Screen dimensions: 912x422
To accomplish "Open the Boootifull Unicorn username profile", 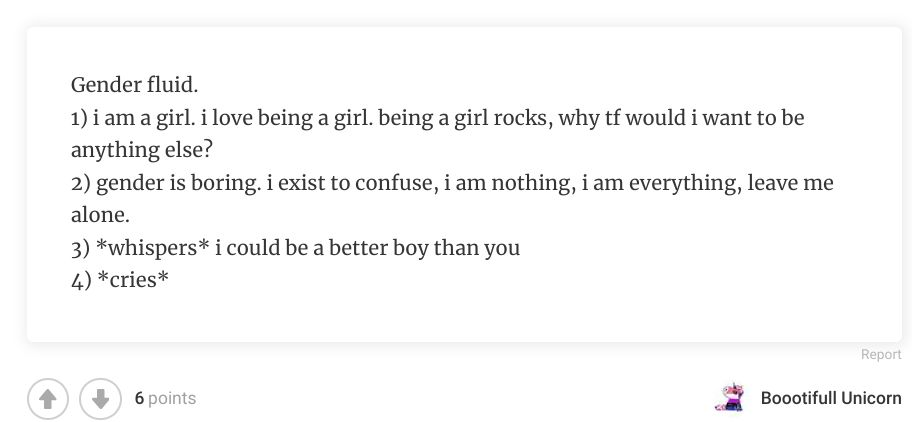I will 830,398.
